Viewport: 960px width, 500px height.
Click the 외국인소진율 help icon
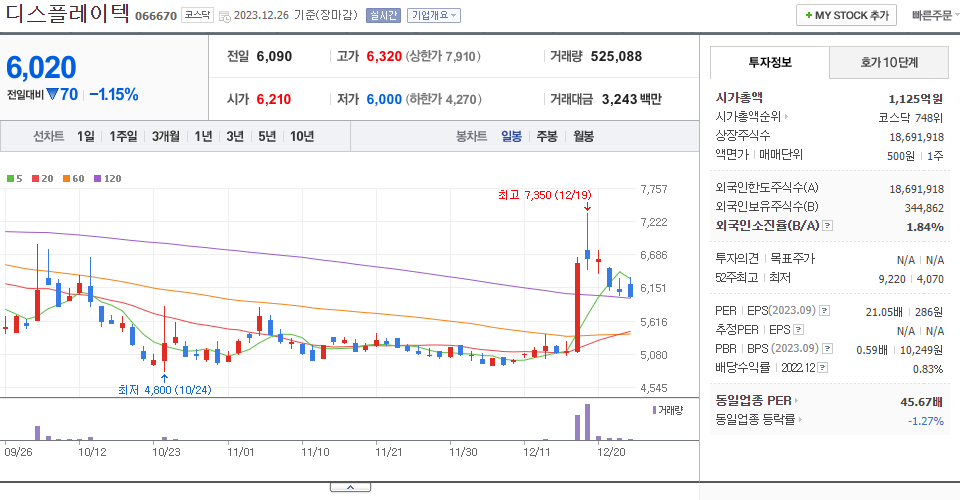[x=827, y=225]
